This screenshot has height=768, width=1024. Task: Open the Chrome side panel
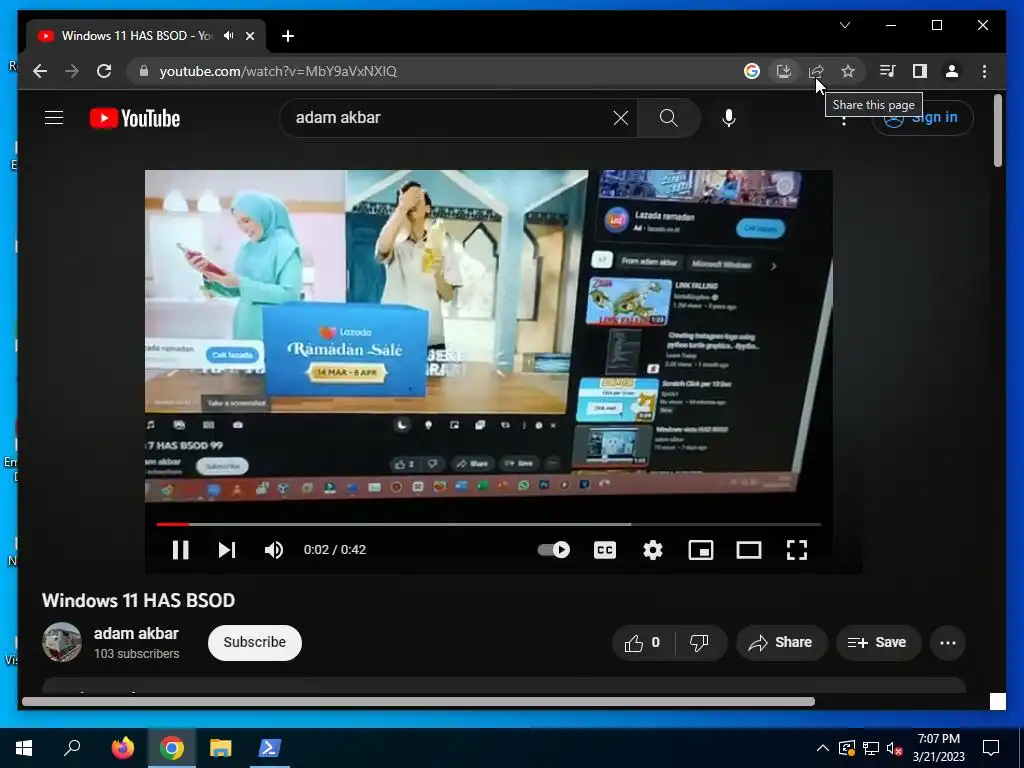[920, 71]
